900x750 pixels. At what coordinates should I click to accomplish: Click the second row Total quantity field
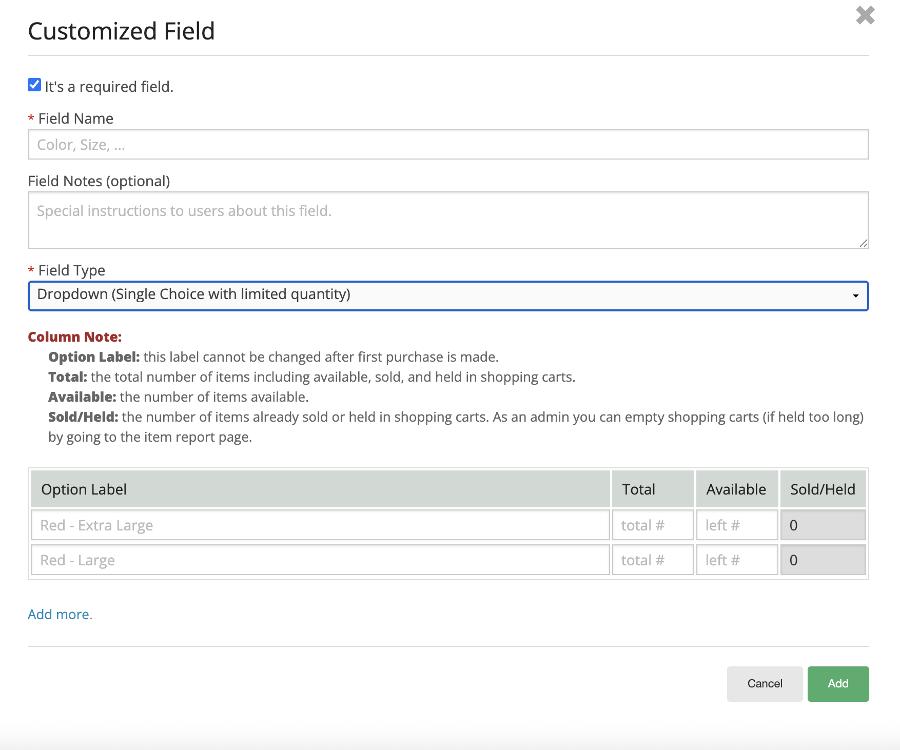[x=652, y=560]
